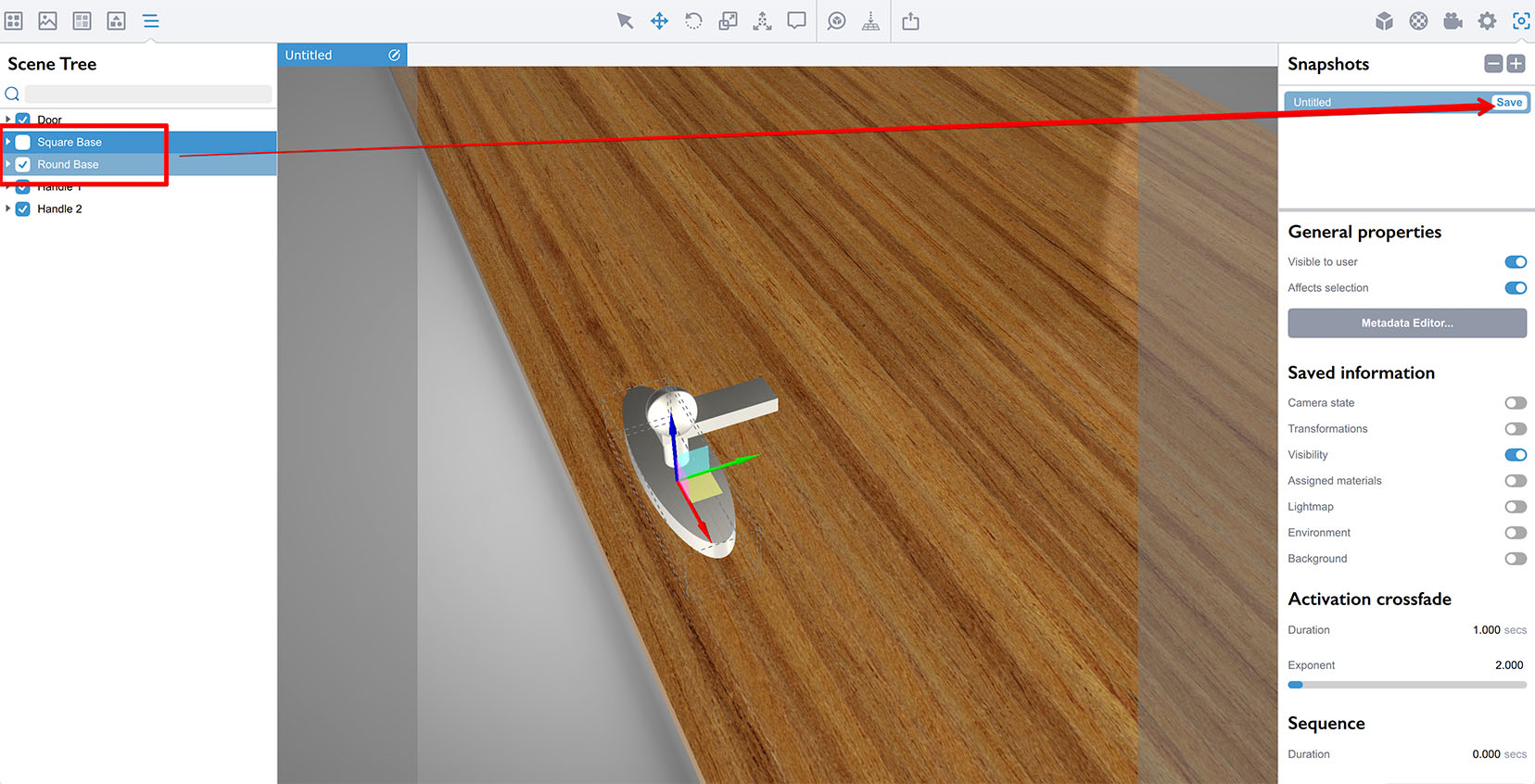Select the Untitled viewport tab

(342, 55)
